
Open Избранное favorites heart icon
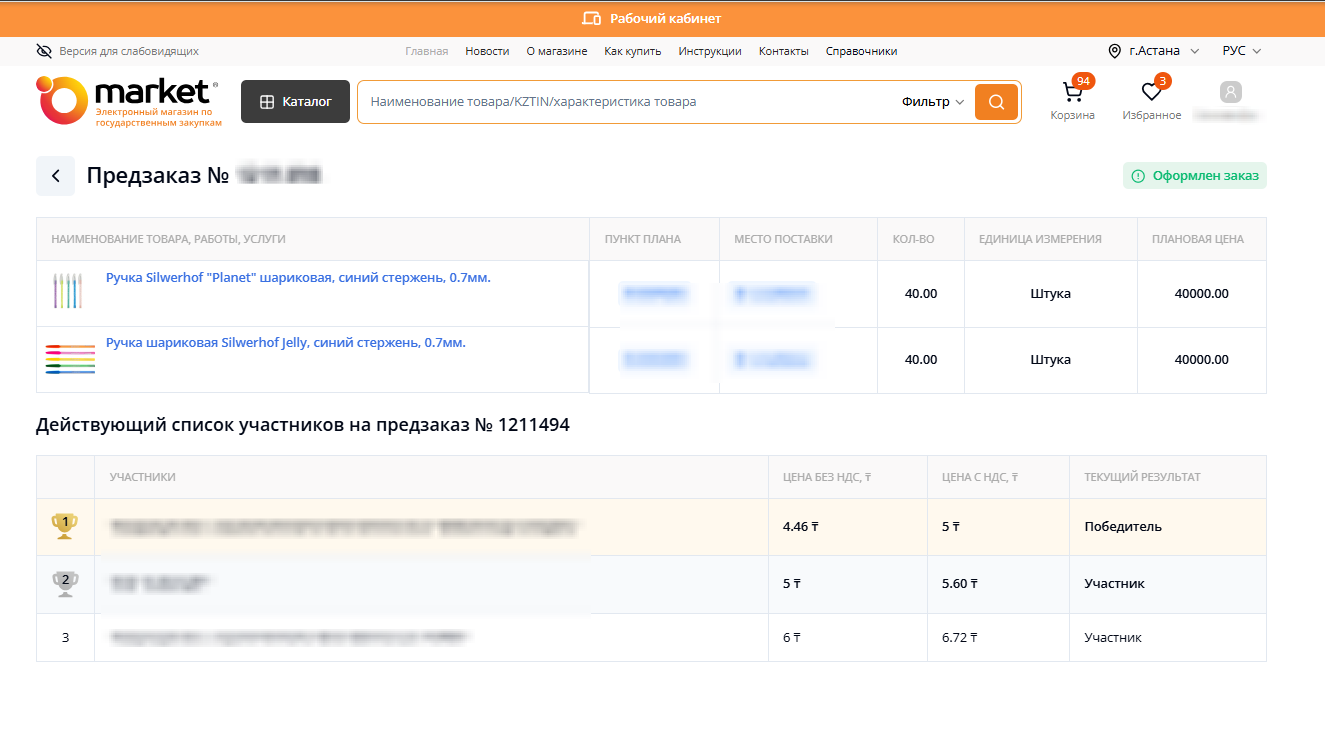(x=1152, y=94)
